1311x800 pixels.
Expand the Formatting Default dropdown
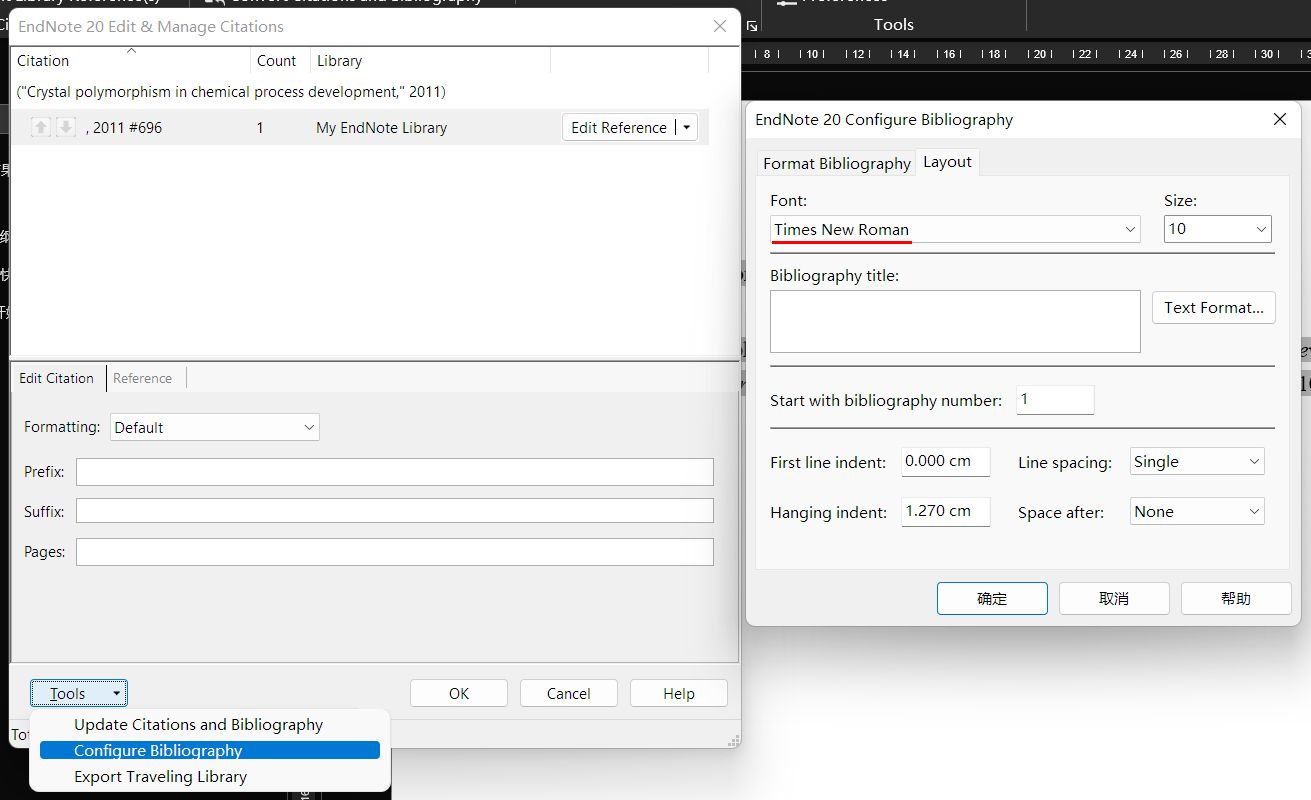pyautogui.click(x=215, y=427)
